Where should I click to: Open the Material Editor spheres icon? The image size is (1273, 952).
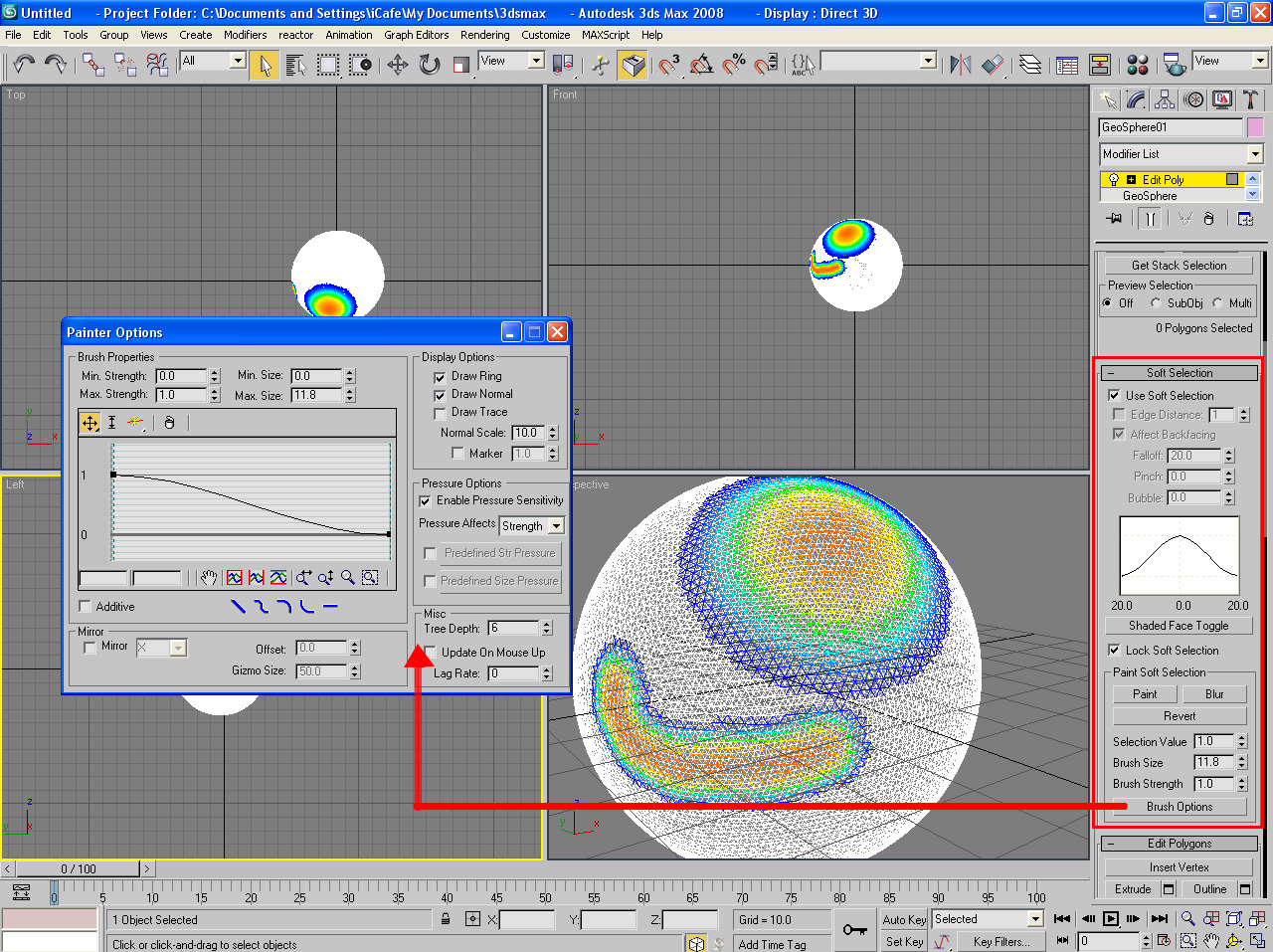point(1138,65)
